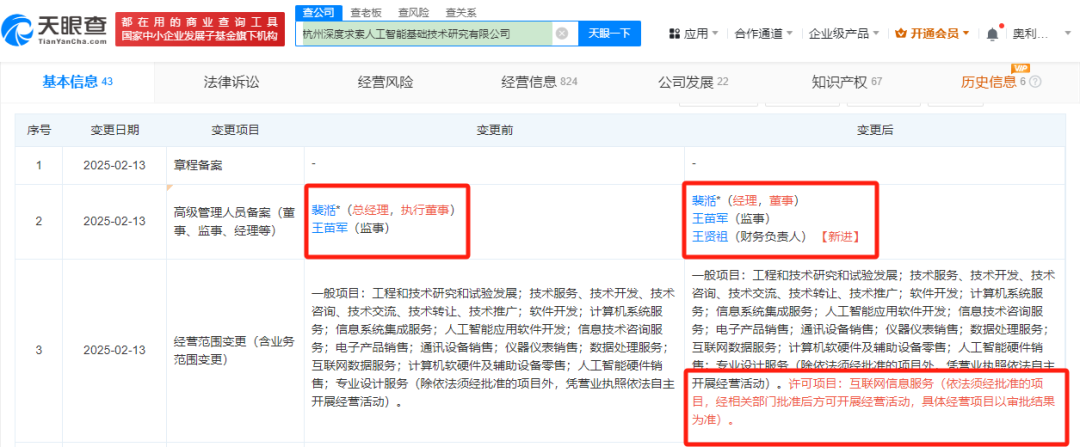This screenshot has height=447, width=1080.
Task: Click the Tianyancha logo
Action: tap(54, 29)
